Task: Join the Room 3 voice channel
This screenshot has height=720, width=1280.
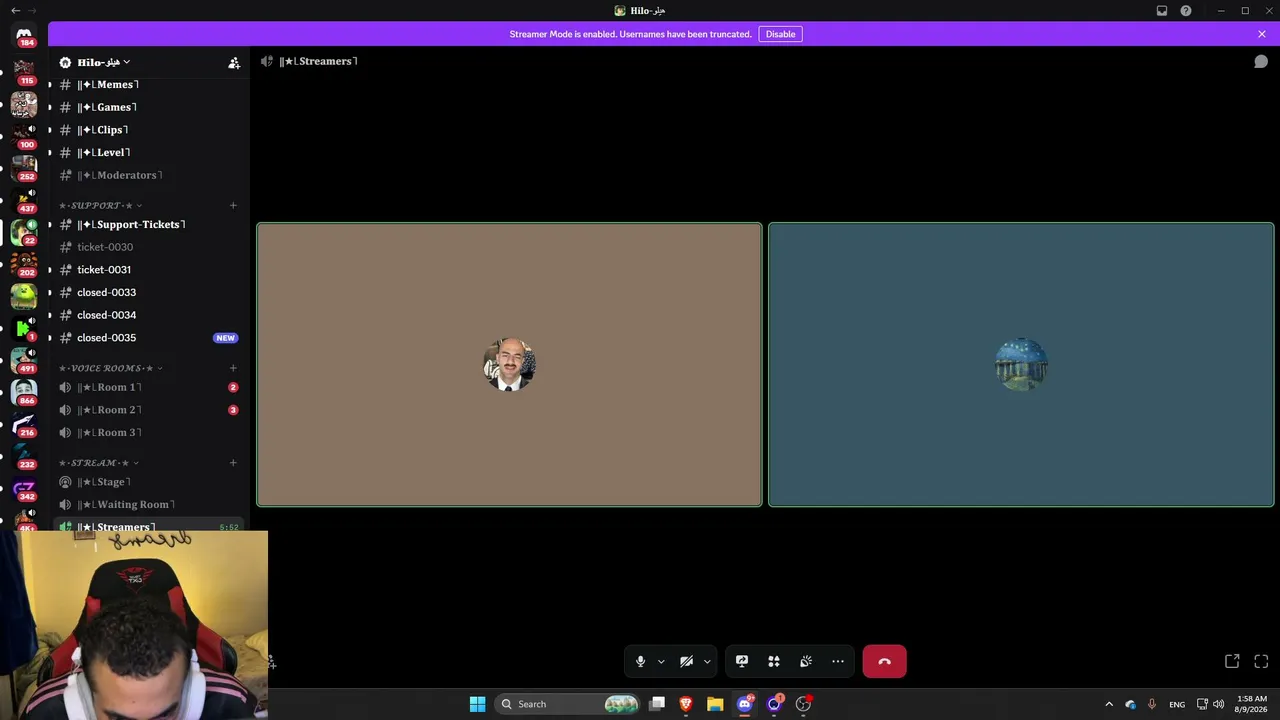Action: pyautogui.click(x=149, y=433)
